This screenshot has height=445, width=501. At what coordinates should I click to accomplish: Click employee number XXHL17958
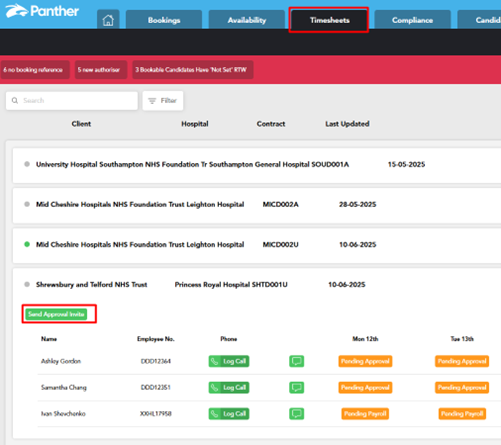(156, 414)
